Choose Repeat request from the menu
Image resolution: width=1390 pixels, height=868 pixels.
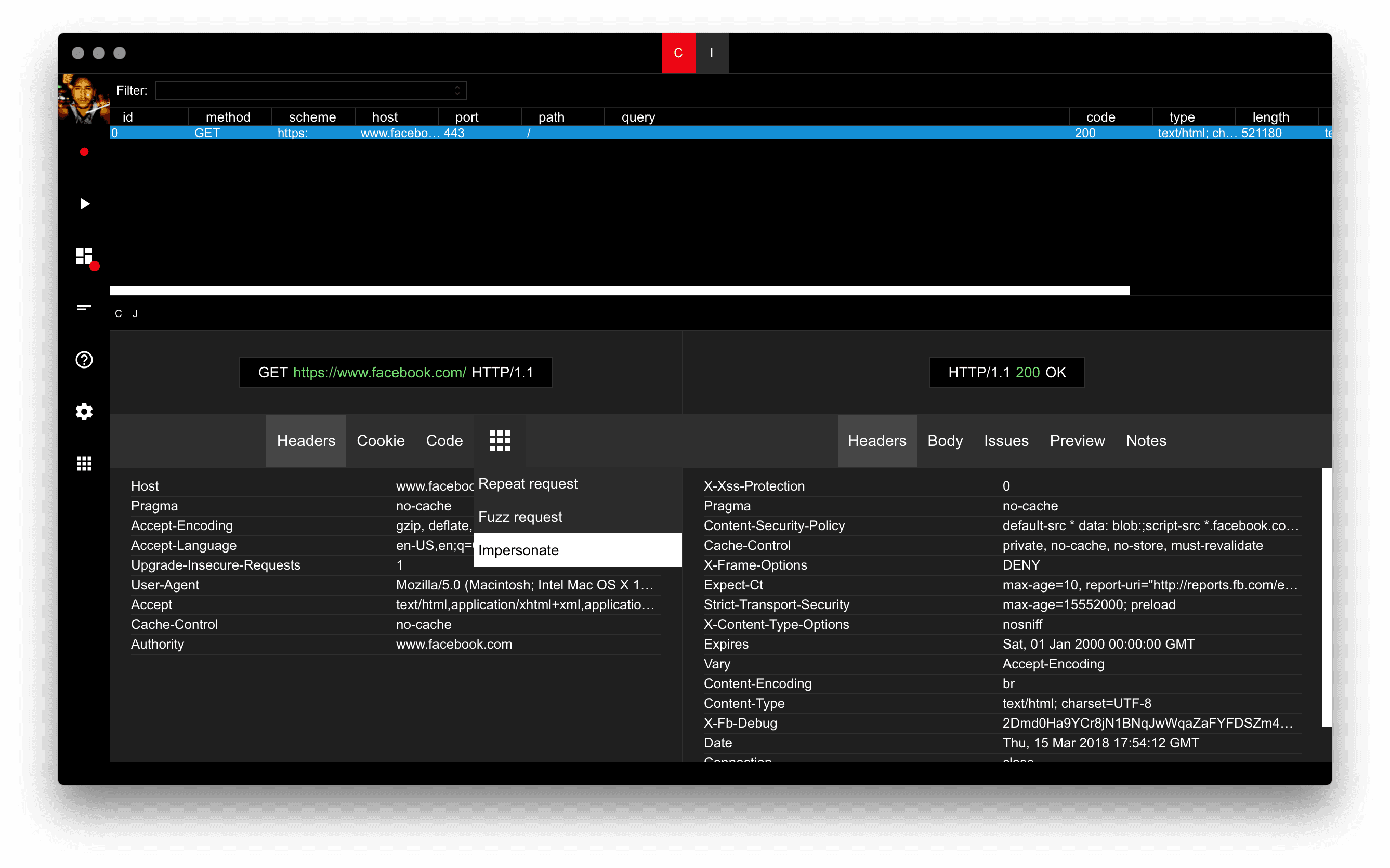pos(578,484)
